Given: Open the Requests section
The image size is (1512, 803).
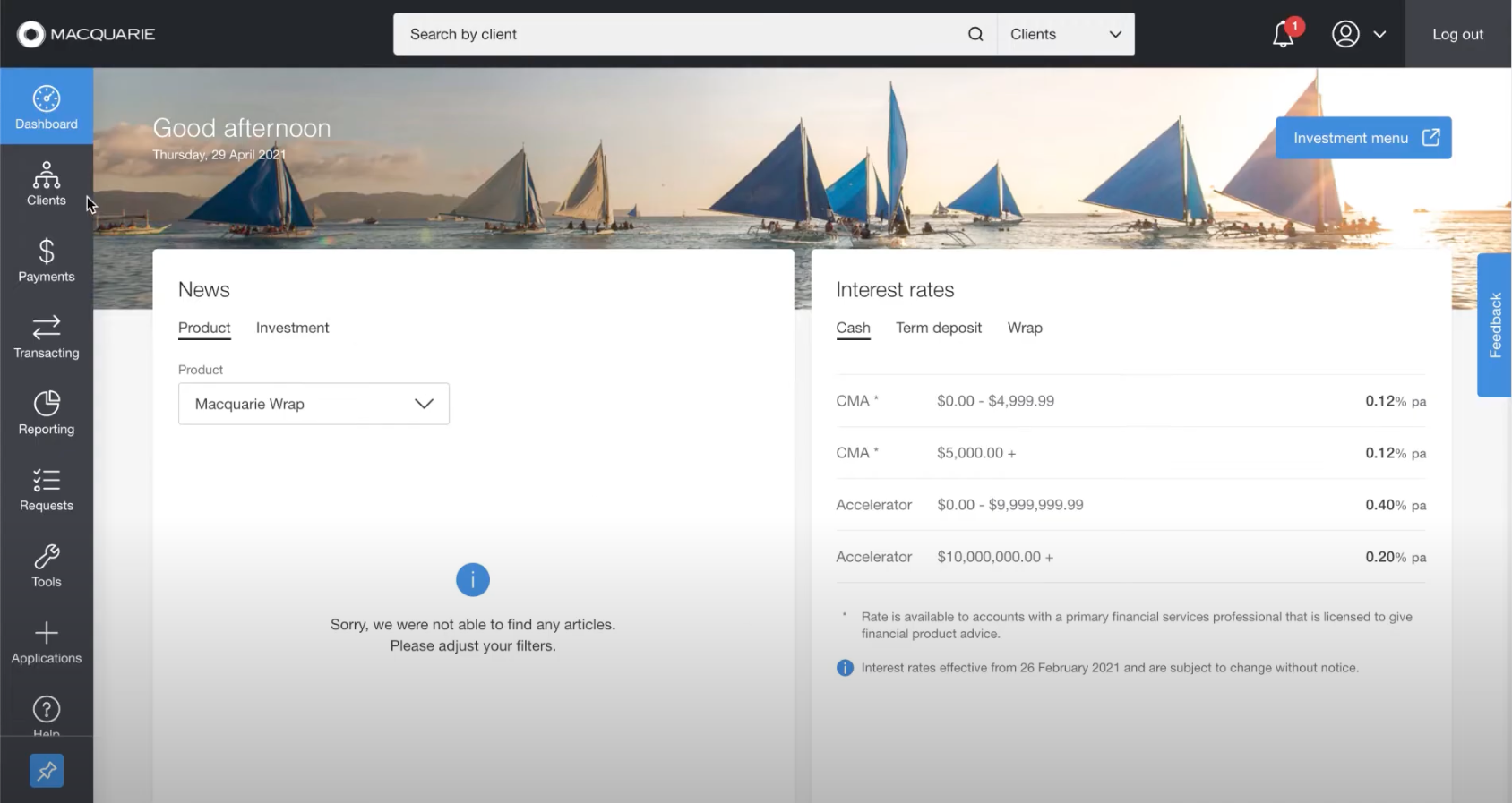Looking at the screenshot, I should click(47, 489).
